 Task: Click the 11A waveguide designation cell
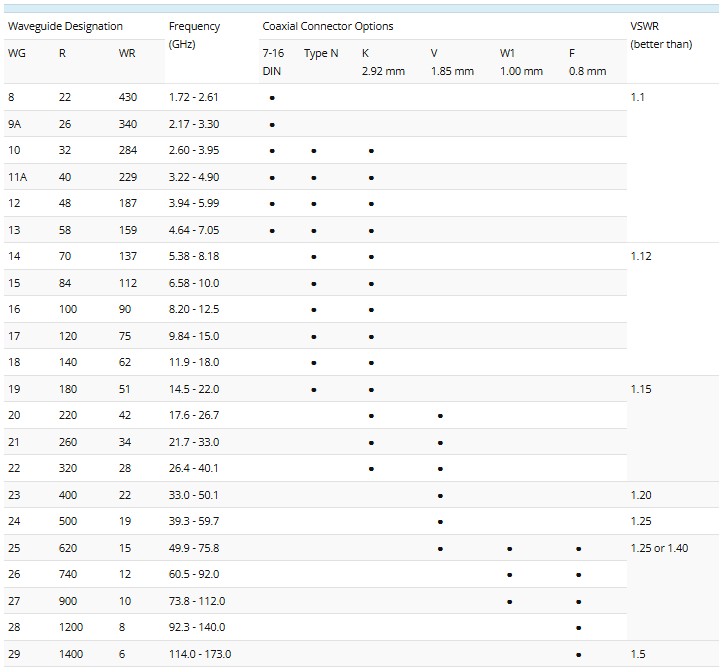pyautogui.click(x=17, y=177)
